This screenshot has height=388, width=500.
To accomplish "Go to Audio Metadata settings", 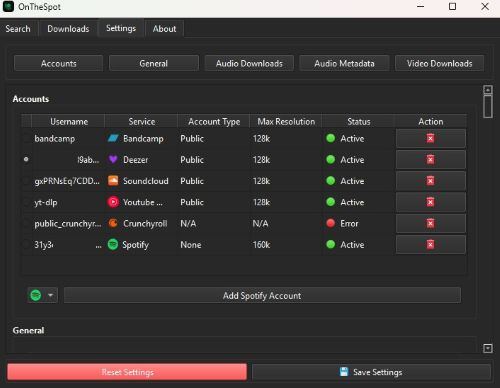I will (344, 63).
